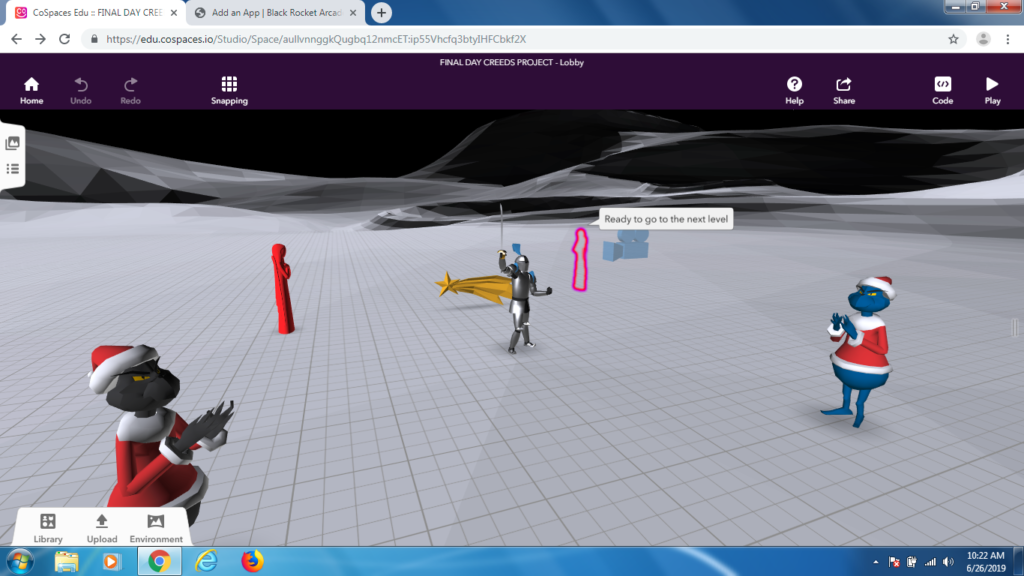Click the project title FINAL DAY CREEDS PROJECT - Lobby
This screenshot has height=576, width=1024.
coord(511,62)
